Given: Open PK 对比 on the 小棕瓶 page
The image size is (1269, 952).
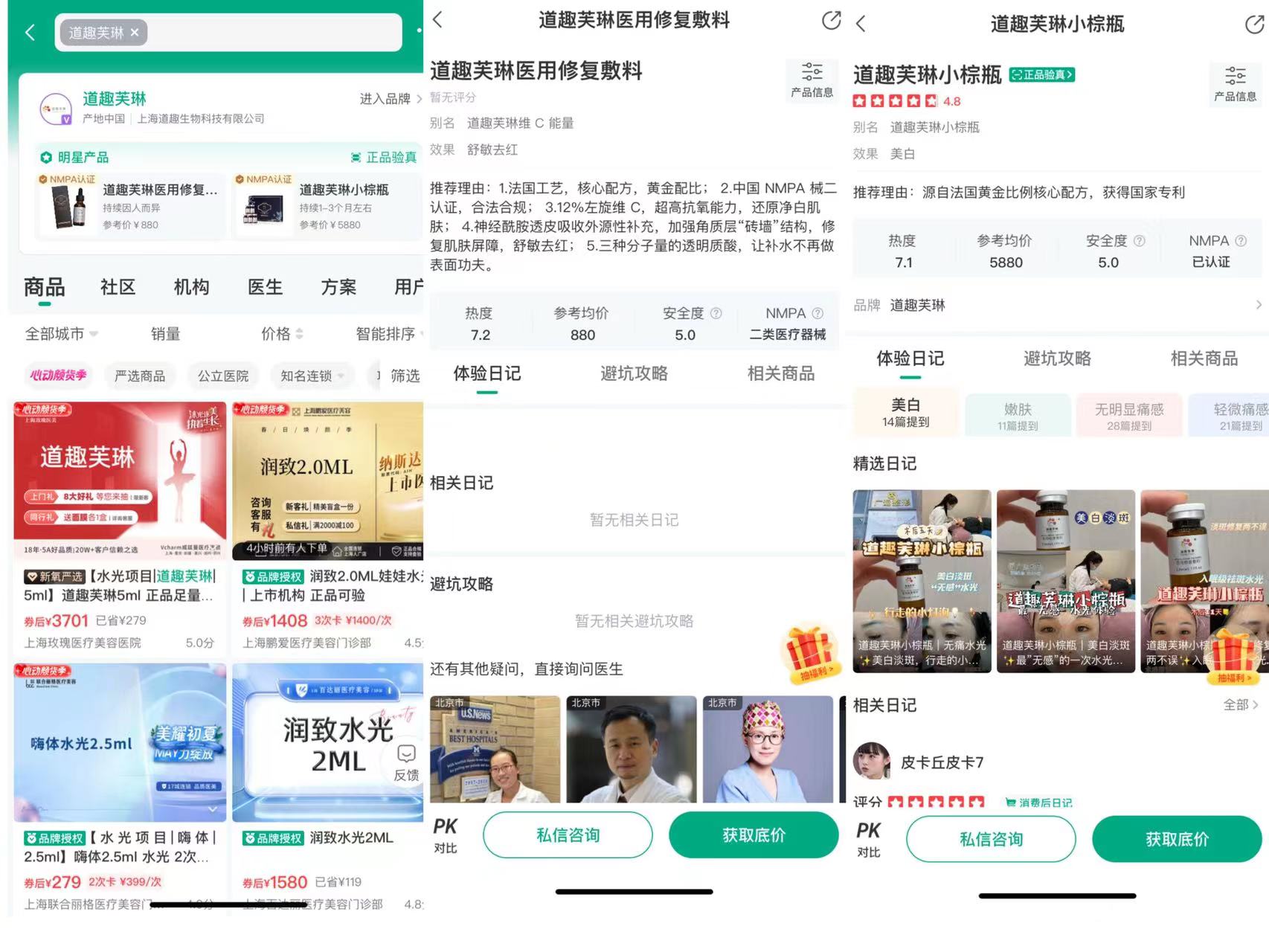Looking at the screenshot, I should tap(868, 839).
